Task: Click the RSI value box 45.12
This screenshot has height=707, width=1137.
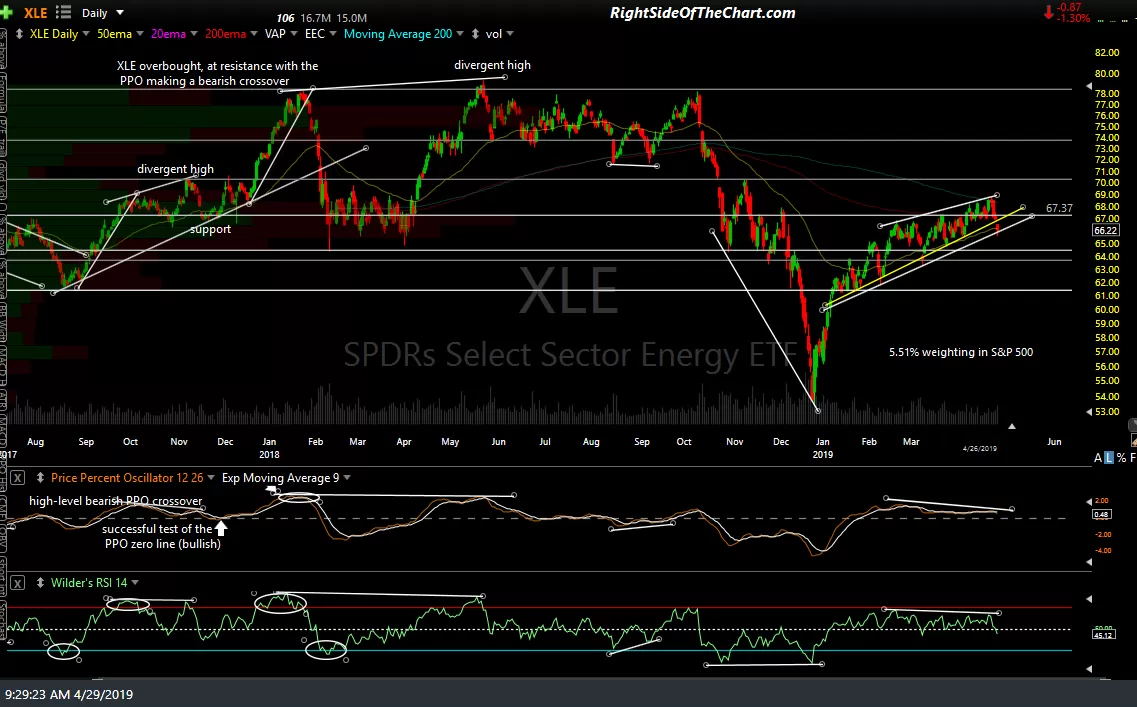Action: click(1102, 634)
